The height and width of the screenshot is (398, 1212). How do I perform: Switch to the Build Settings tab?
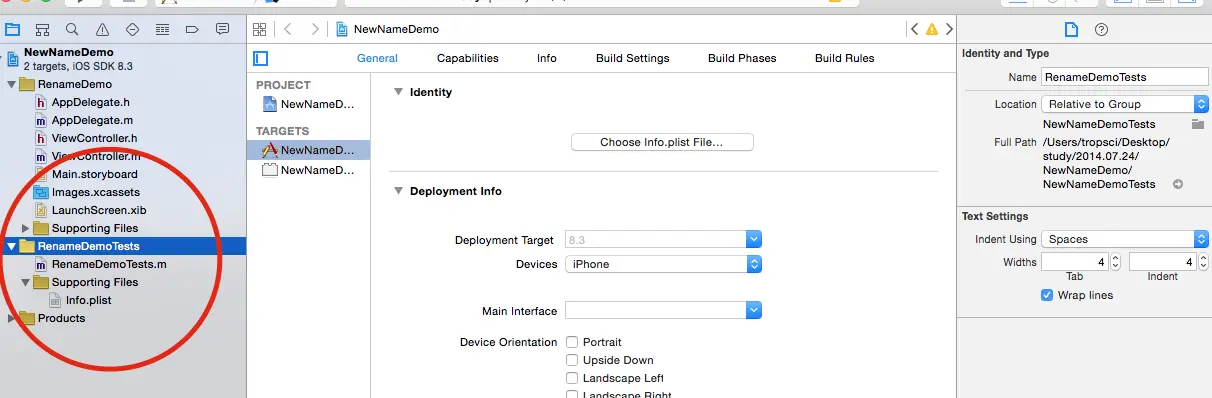[632, 58]
